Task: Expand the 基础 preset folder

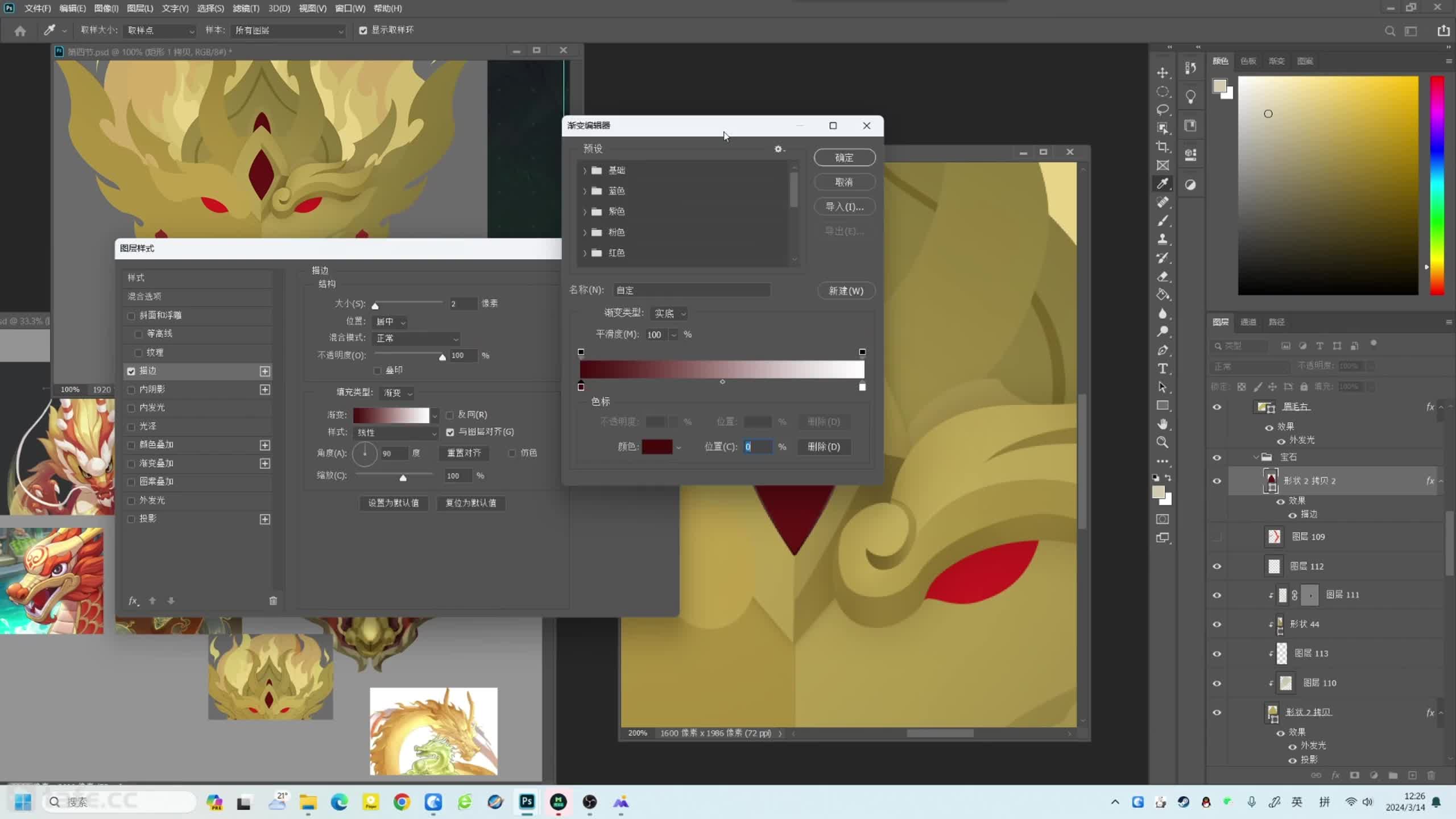Action: 585,171
